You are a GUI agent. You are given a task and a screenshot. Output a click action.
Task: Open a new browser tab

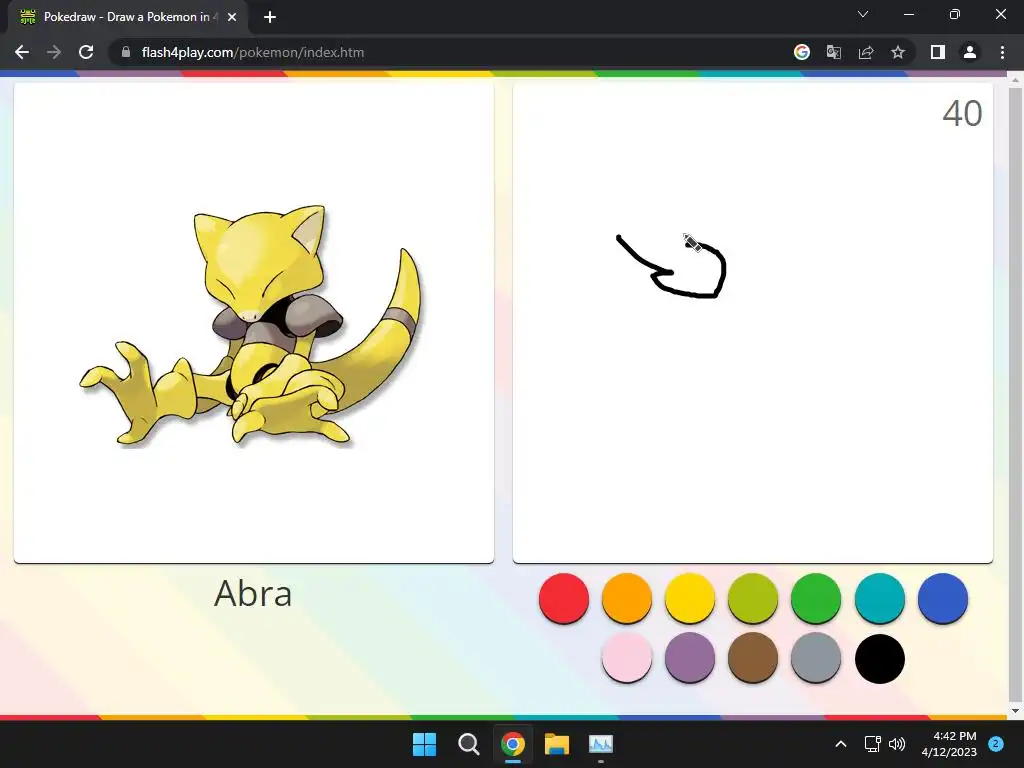[x=270, y=17]
